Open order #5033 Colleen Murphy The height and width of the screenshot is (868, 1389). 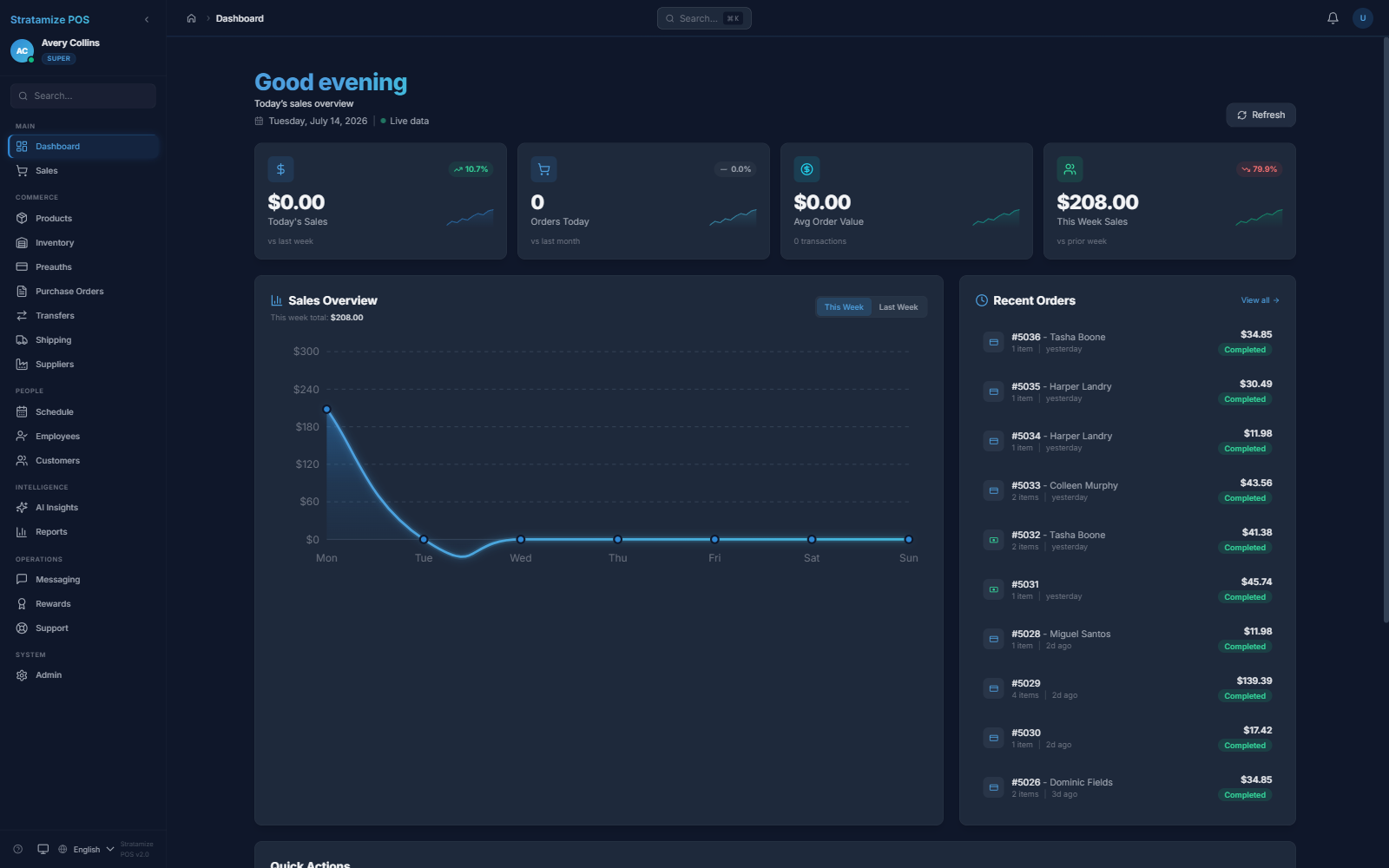pos(1127,490)
